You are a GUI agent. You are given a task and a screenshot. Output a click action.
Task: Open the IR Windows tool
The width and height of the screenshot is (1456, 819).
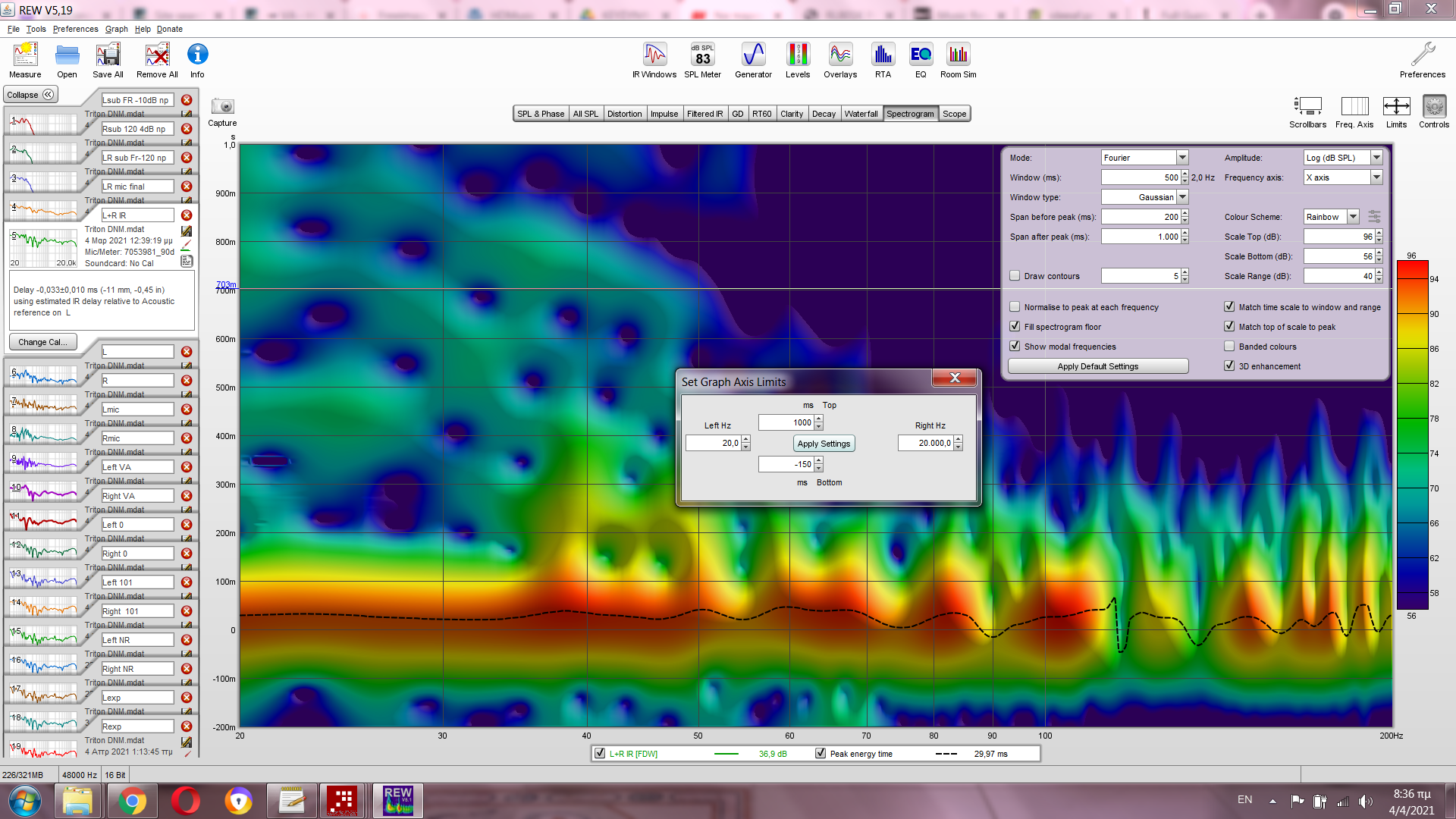coord(654,60)
